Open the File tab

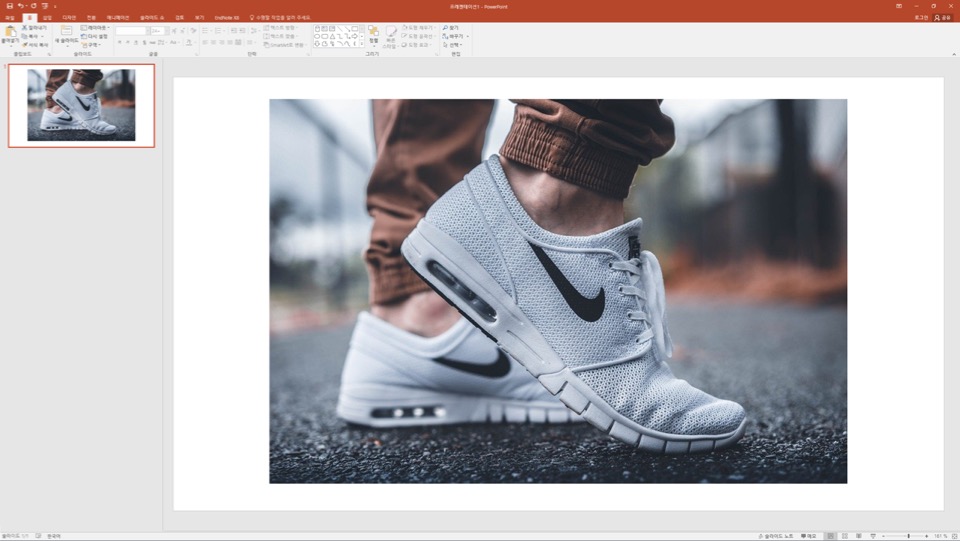tap(10, 18)
